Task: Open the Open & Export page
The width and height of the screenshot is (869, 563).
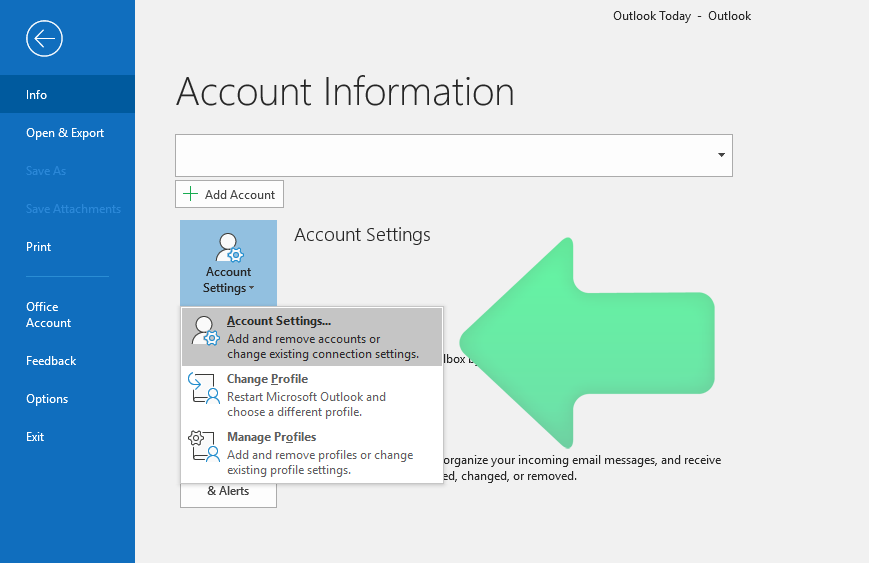Action: point(67,132)
